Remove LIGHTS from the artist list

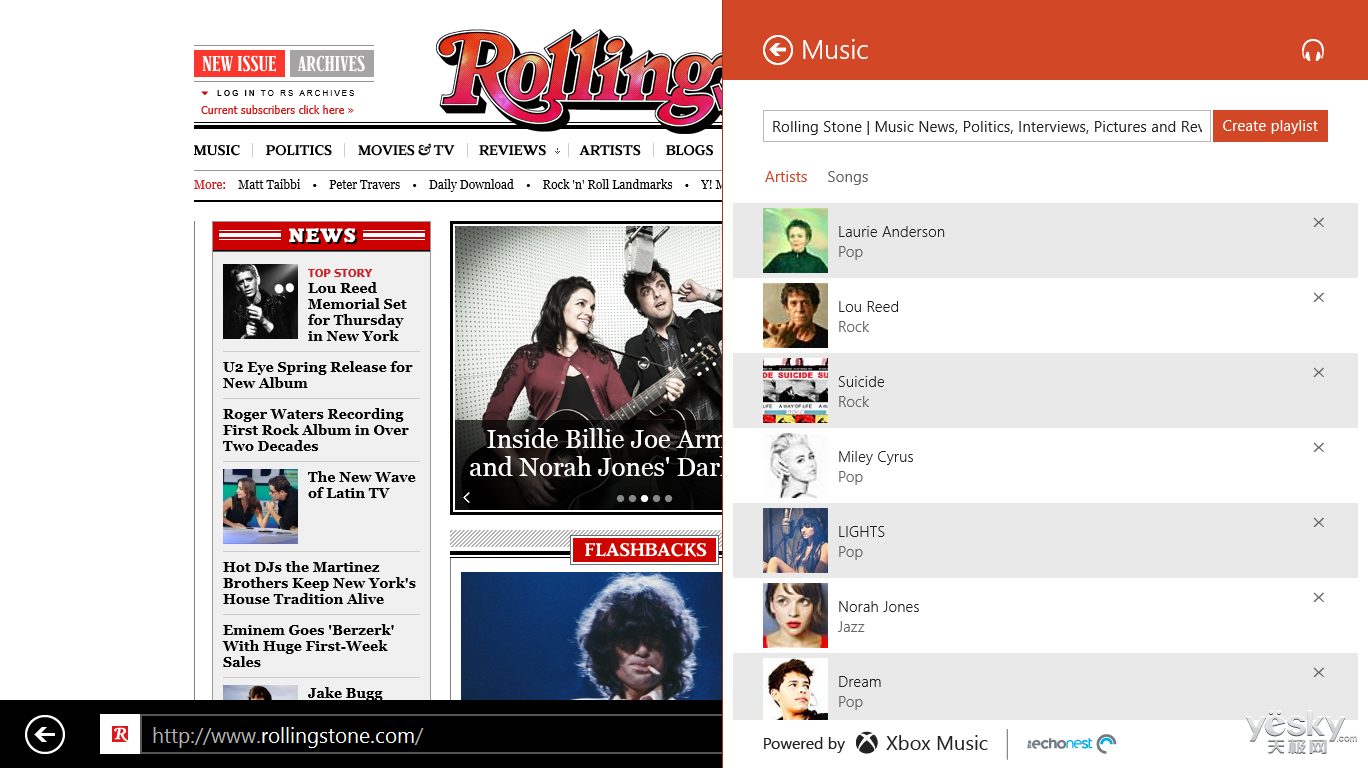coord(1318,523)
